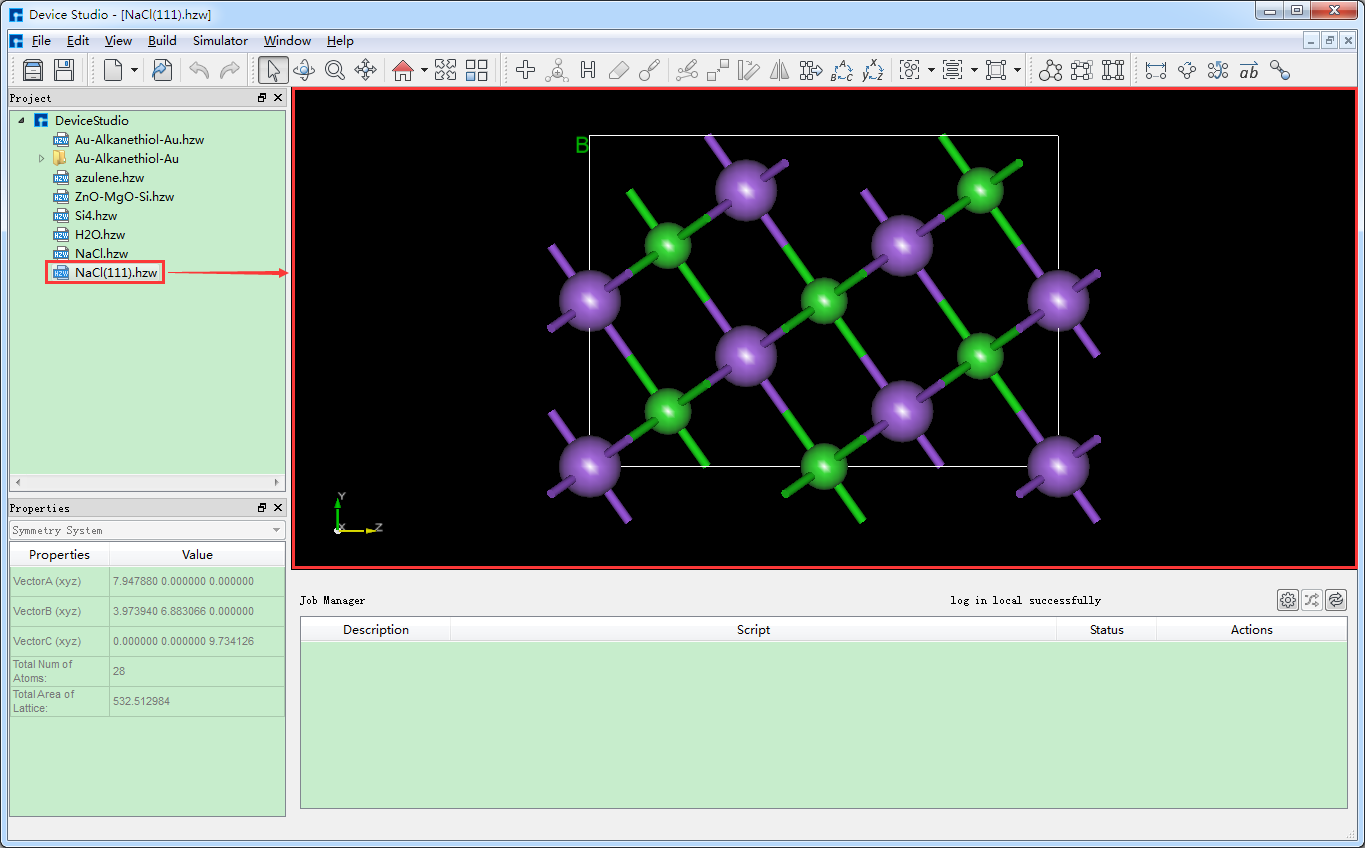Click the vector 'ab' toolbar icon
Screen dimensions: 1365x848
[1249, 70]
